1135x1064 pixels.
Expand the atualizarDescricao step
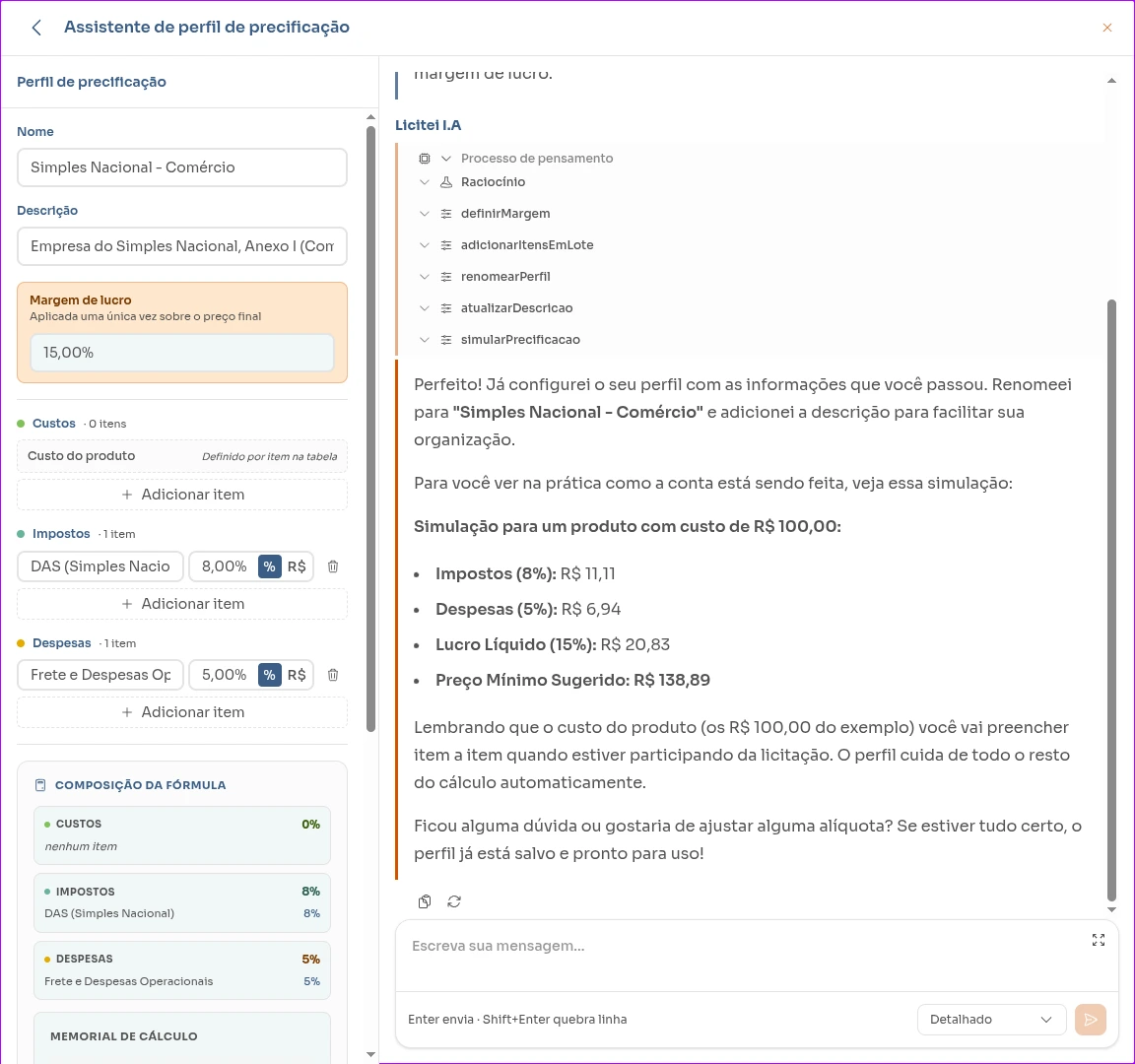(x=425, y=308)
